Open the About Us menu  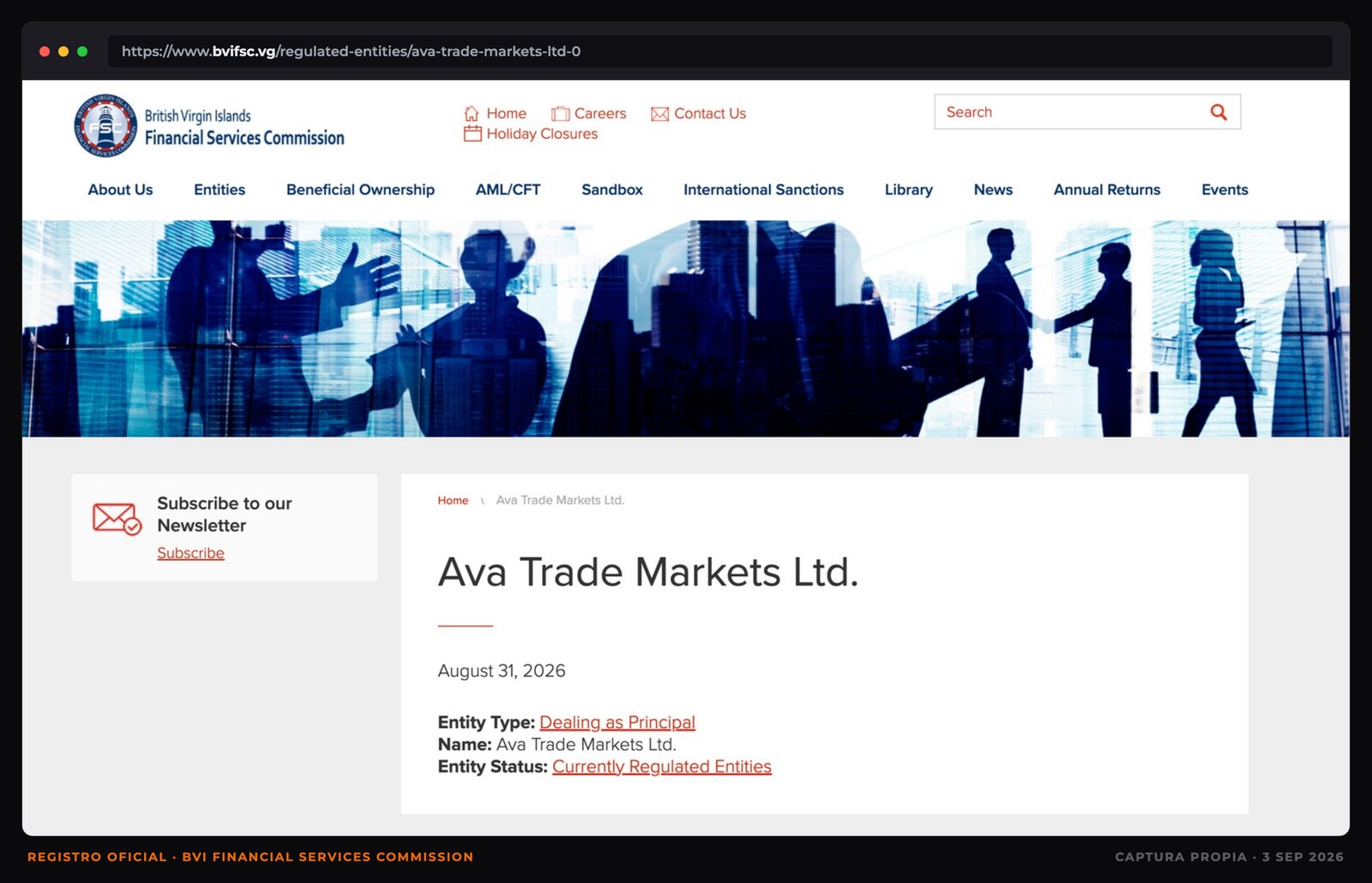[x=120, y=189]
